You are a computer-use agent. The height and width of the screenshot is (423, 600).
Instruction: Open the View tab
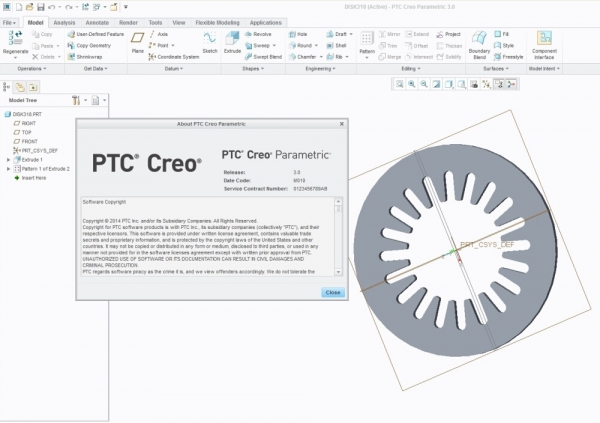(x=179, y=23)
